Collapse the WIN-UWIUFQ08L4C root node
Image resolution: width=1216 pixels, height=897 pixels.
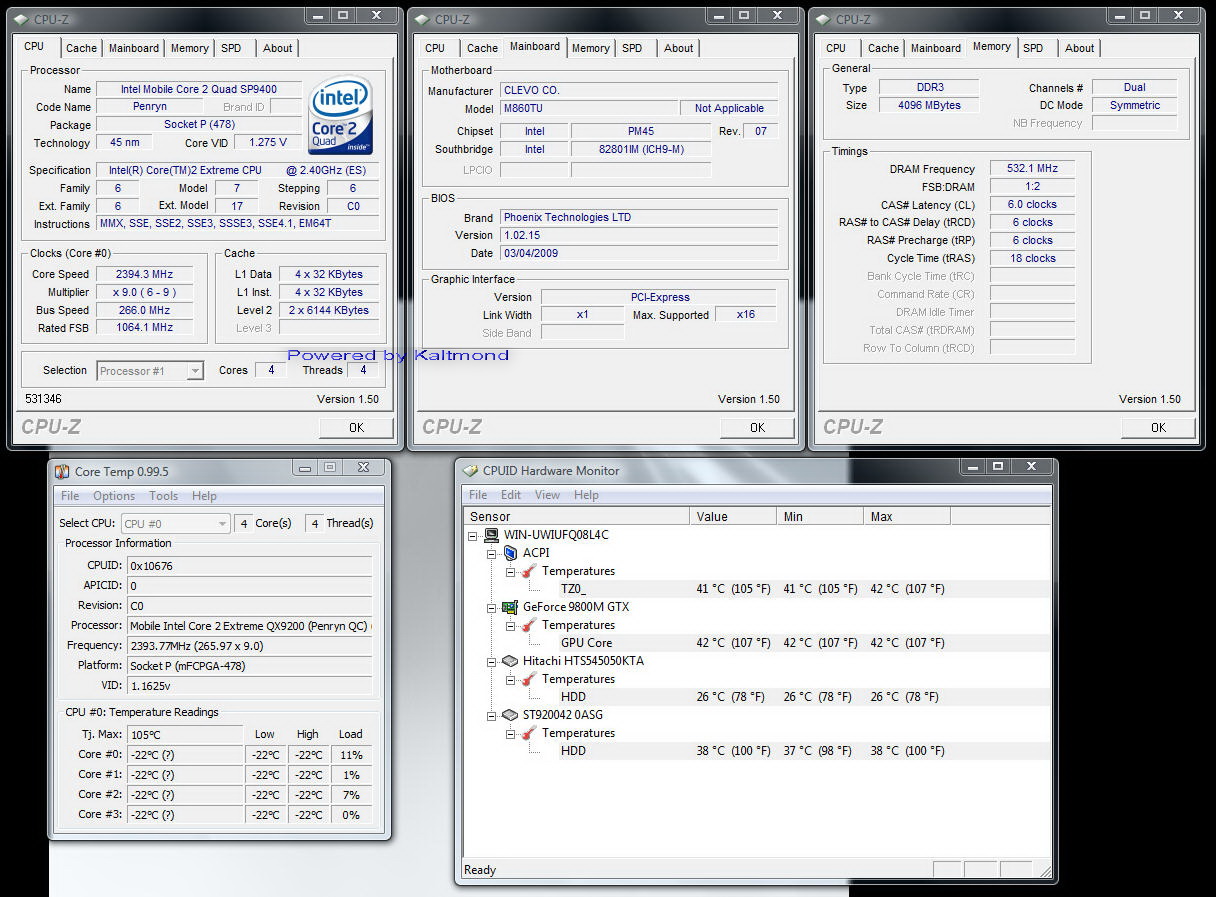click(x=474, y=536)
